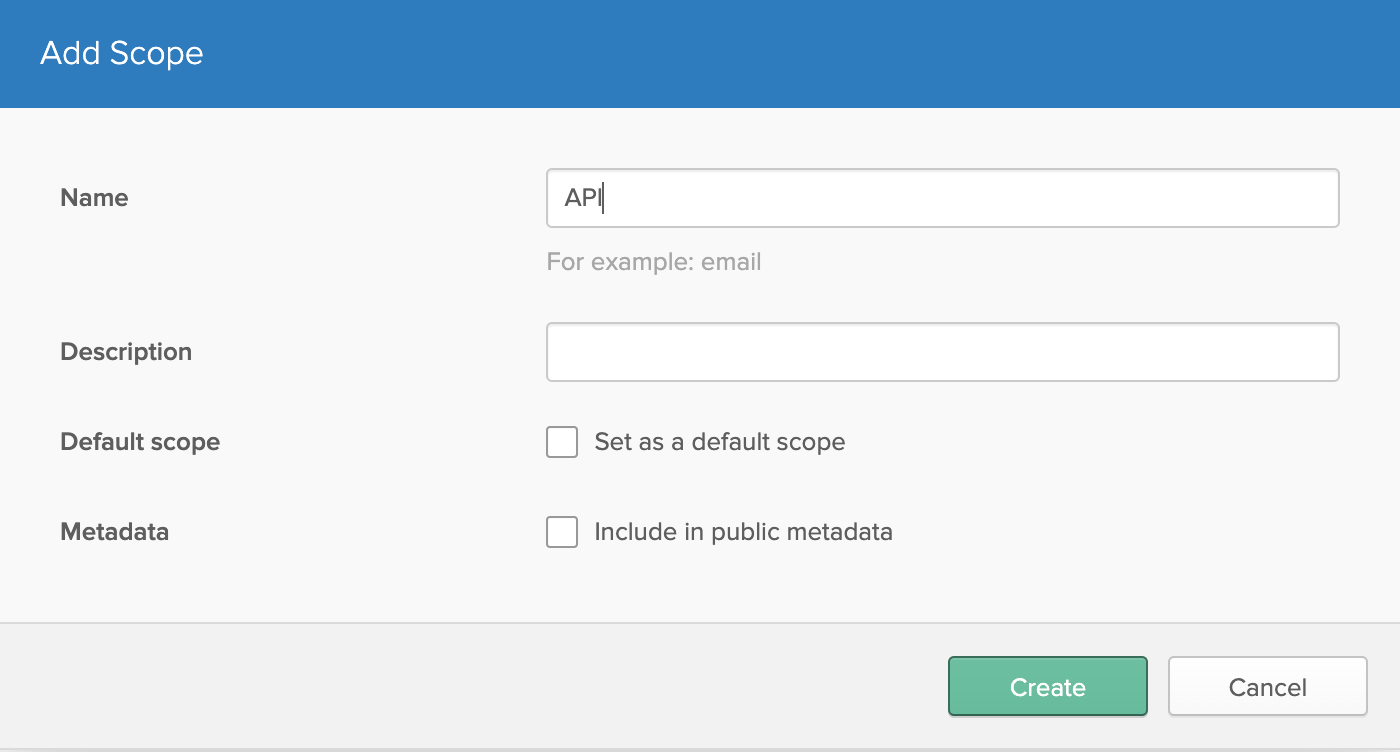1400x752 pixels.
Task: Click the typed 'API' text in Name
Action: (582, 198)
